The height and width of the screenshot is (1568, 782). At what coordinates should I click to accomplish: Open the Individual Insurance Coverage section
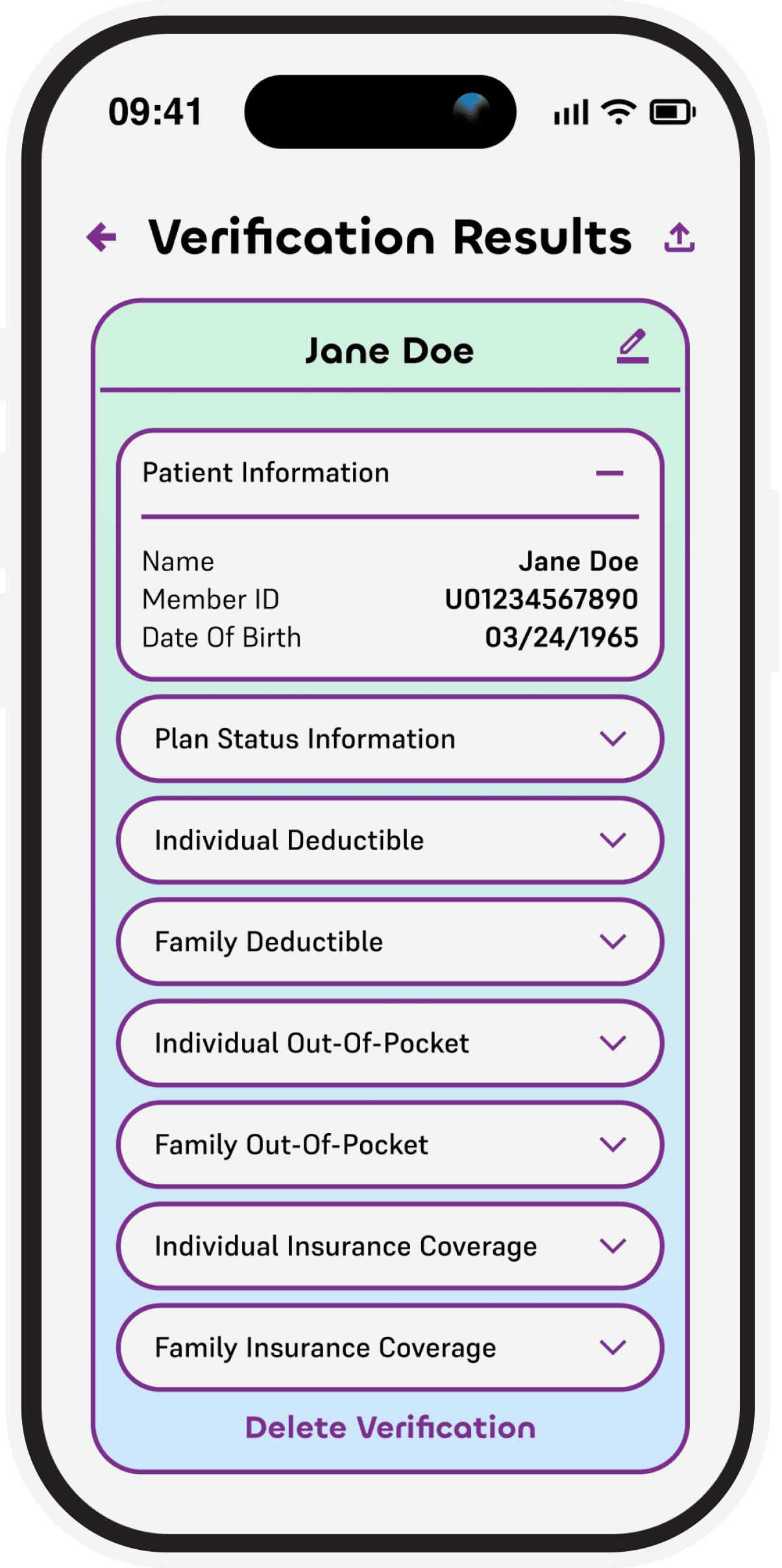point(390,1246)
